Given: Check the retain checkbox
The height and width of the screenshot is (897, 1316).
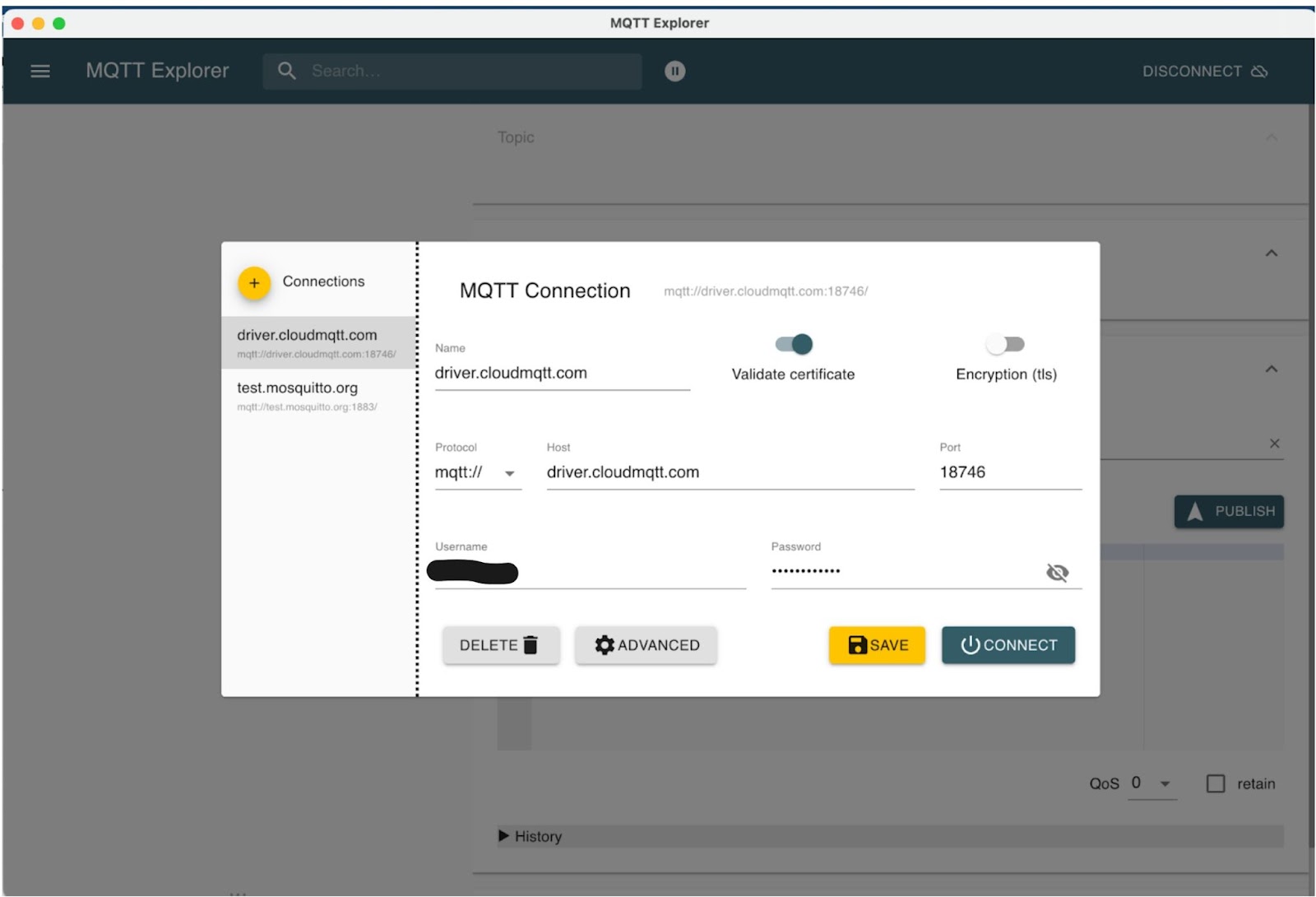Looking at the screenshot, I should (x=1215, y=784).
